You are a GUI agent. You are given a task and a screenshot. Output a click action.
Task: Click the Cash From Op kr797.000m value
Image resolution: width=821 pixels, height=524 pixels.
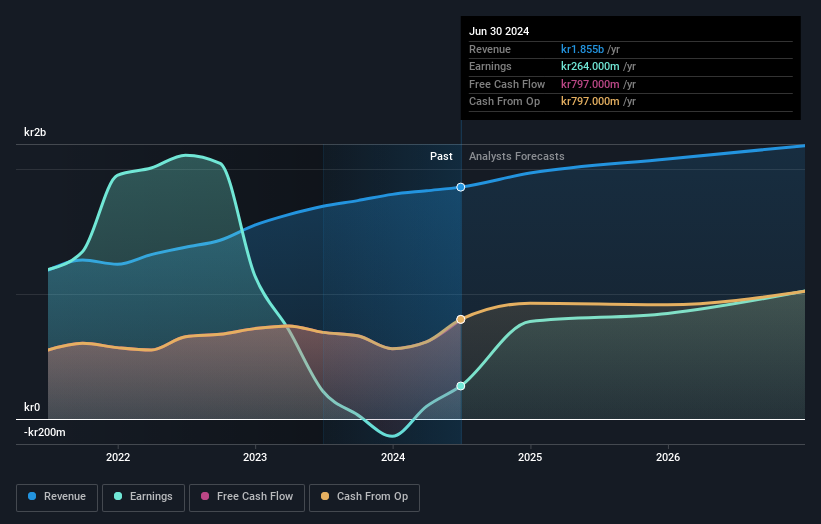pos(590,102)
